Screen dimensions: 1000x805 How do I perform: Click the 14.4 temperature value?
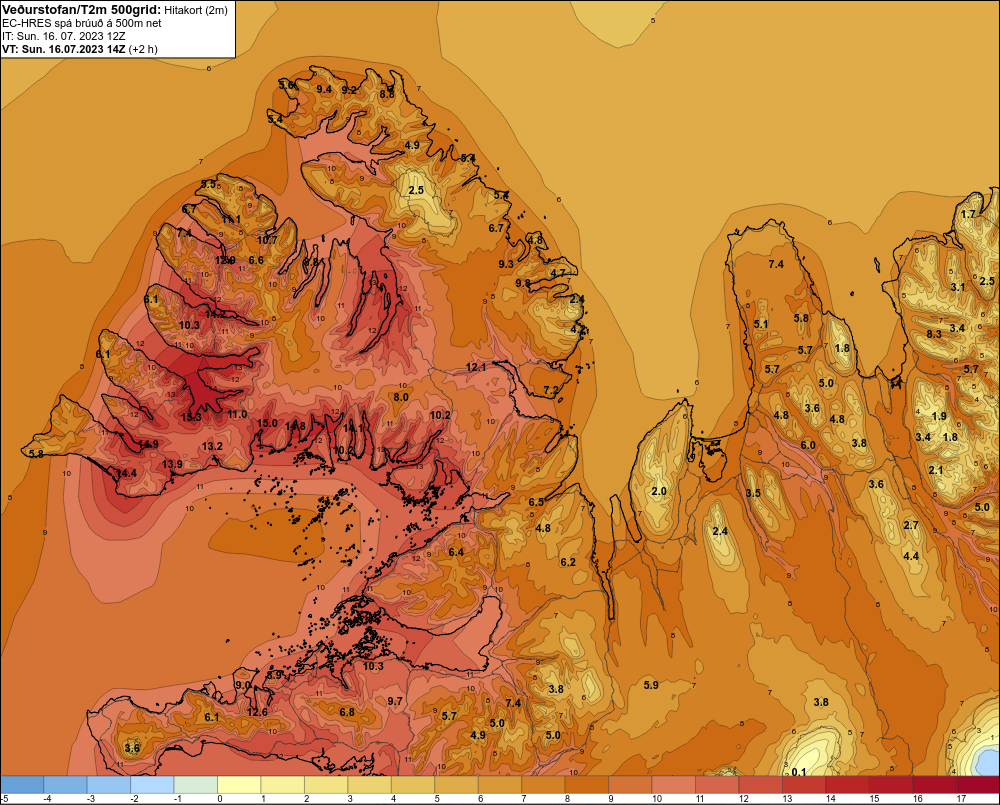[126, 473]
